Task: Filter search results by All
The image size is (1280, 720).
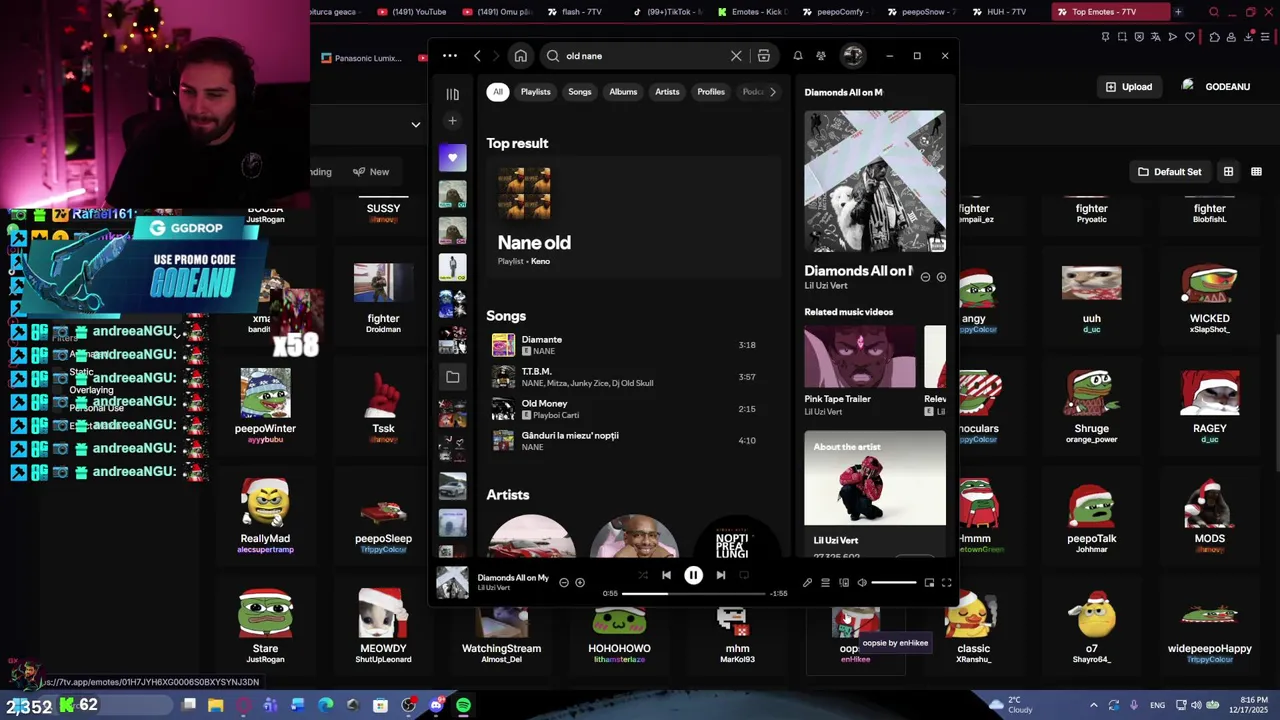Action: (498, 92)
